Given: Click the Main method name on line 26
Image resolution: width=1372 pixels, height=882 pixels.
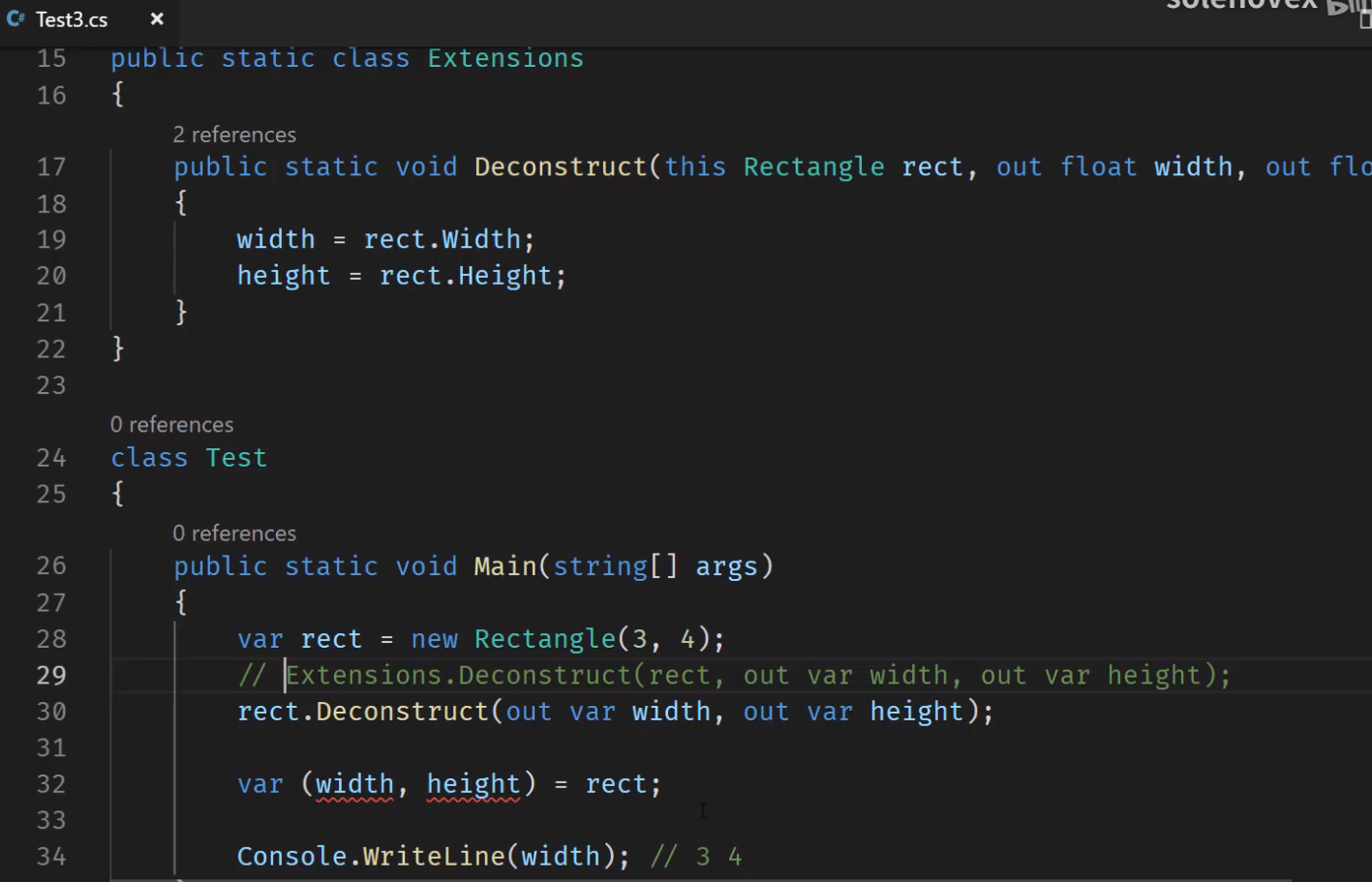Looking at the screenshot, I should coord(505,565).
